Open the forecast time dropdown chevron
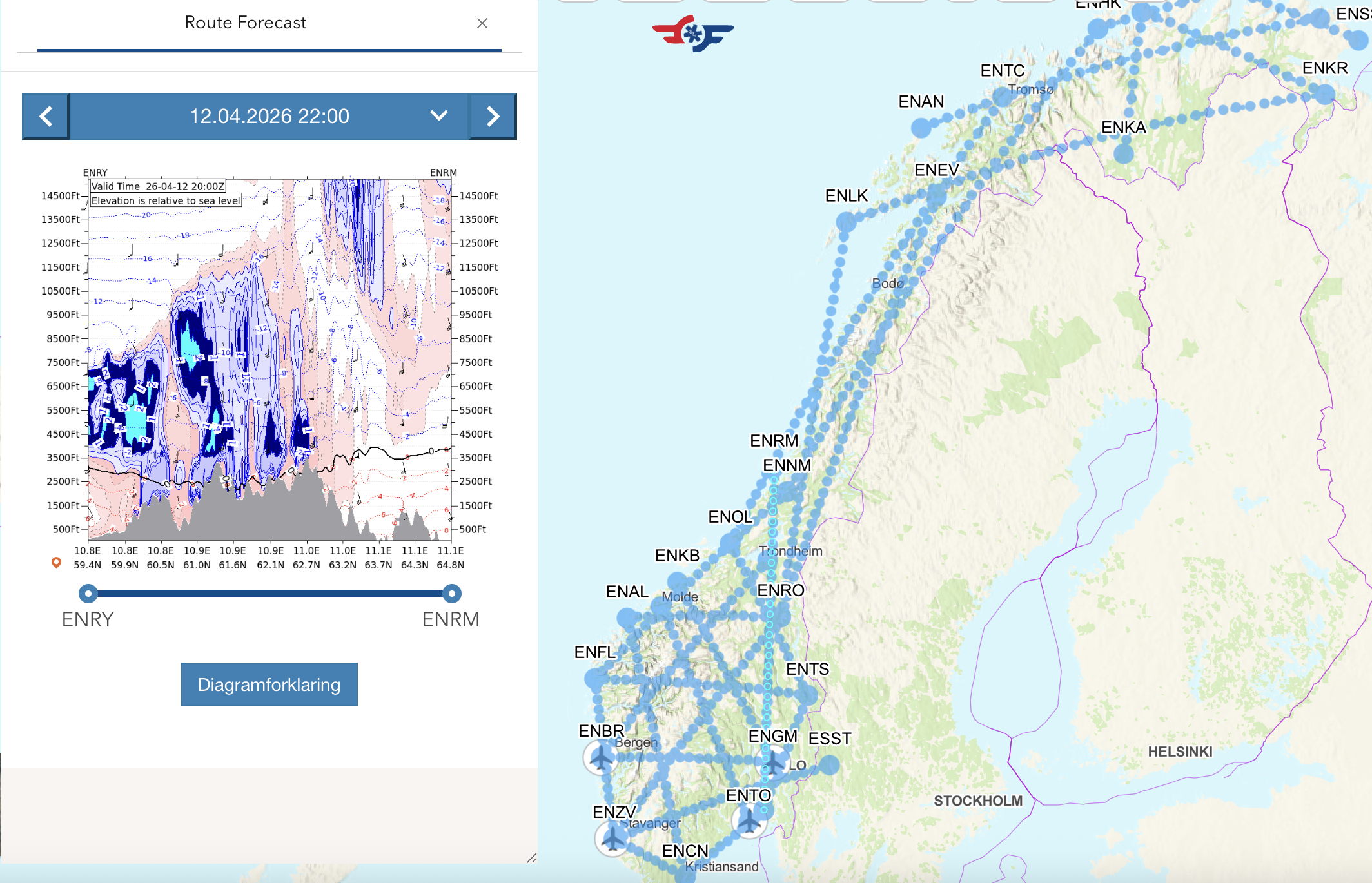 439,116
